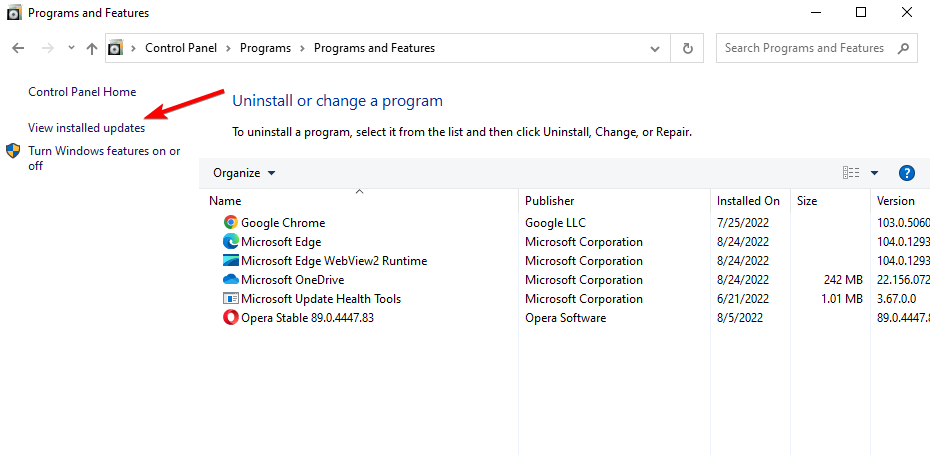Screen dimensions: 930x455
Task: Click the search magnifier icon
Action: pyautogui.click(x=903, y=48)
